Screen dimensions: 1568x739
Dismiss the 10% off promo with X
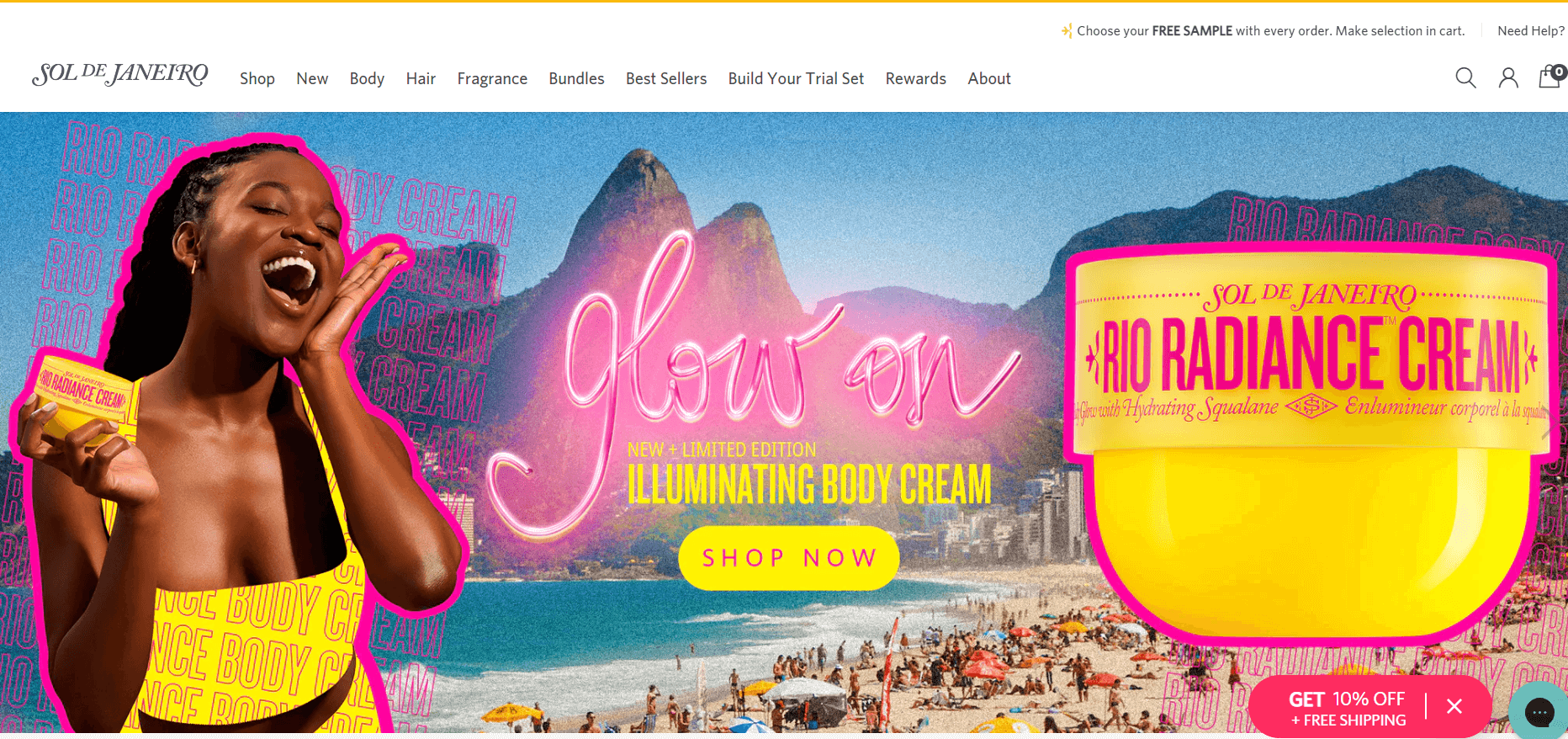1454,706
